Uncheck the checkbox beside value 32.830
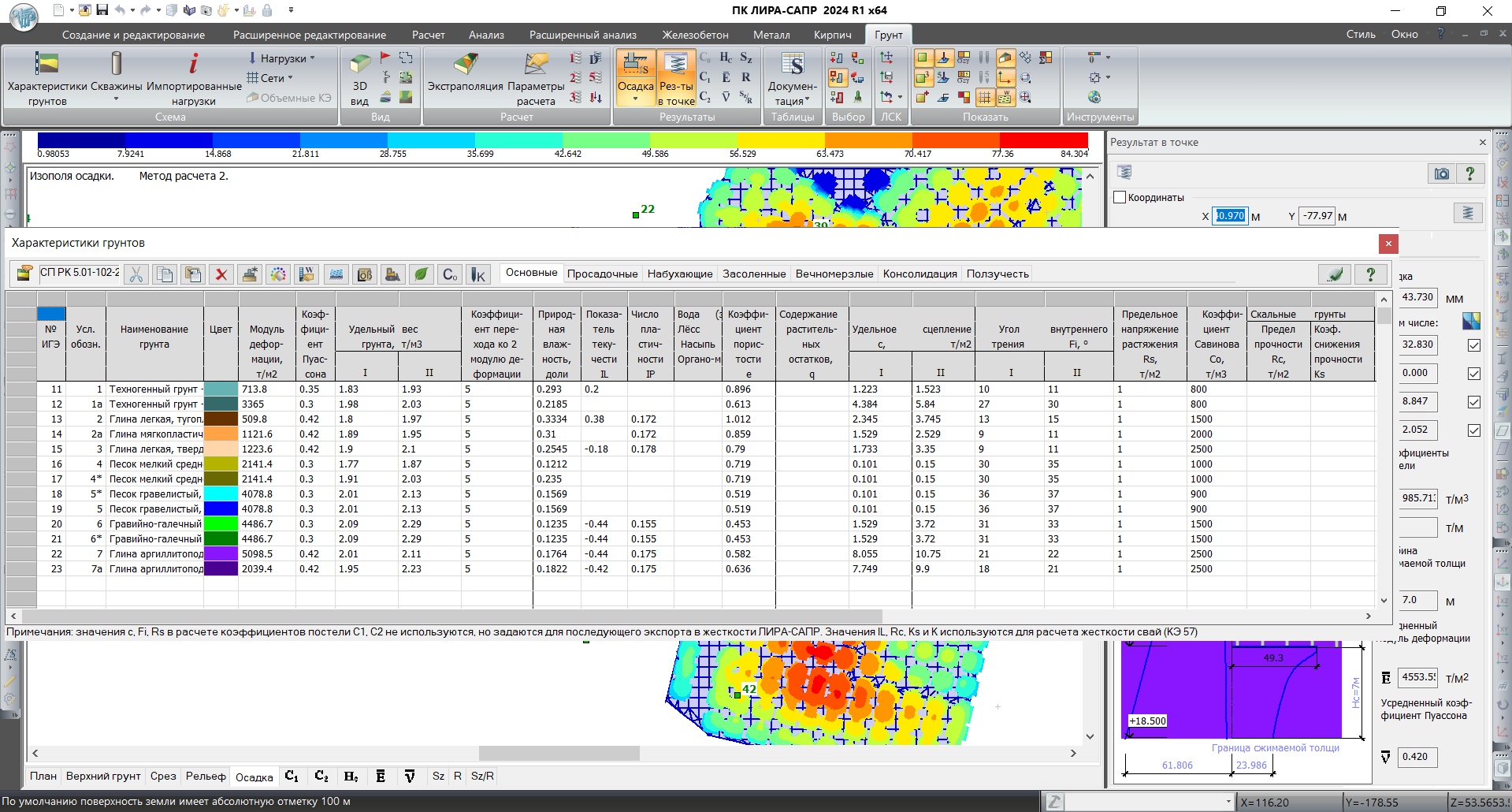The width and height of the screenshot is (1512, 812). click(1473, 345)
